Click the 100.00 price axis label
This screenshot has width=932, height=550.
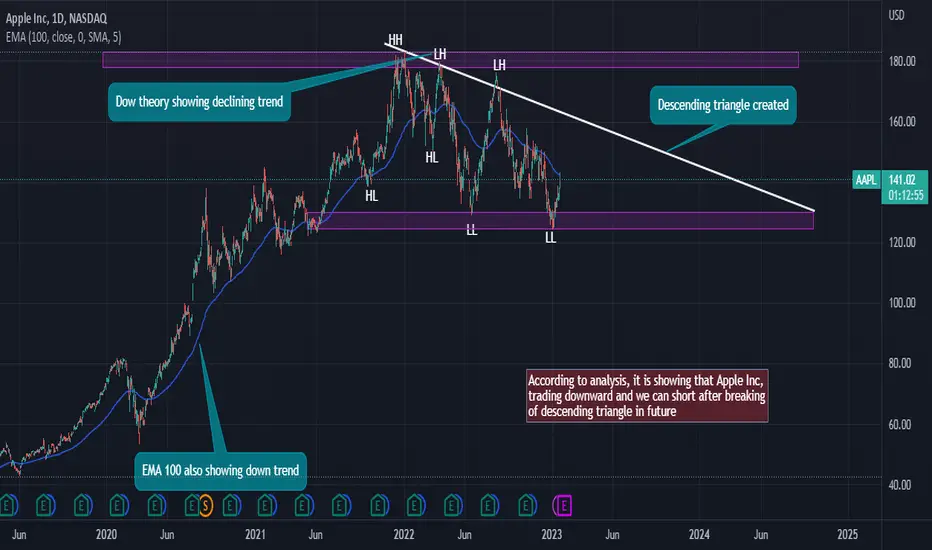click(x=902, y=303)
